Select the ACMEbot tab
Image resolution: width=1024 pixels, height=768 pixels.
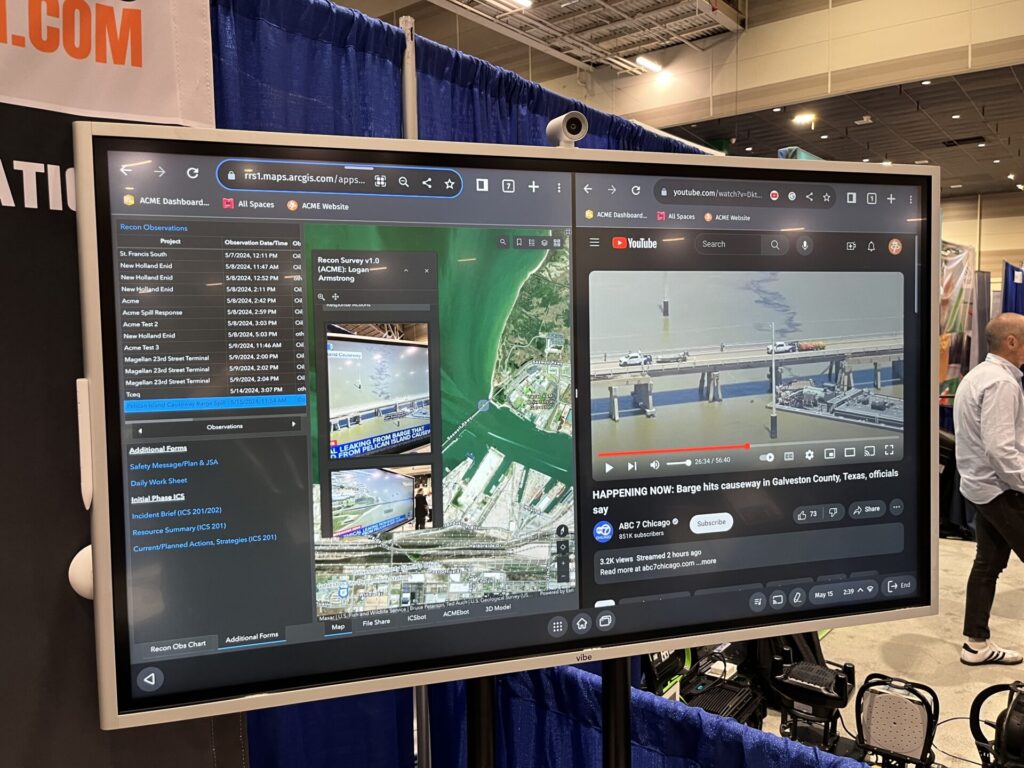[456, 613]
